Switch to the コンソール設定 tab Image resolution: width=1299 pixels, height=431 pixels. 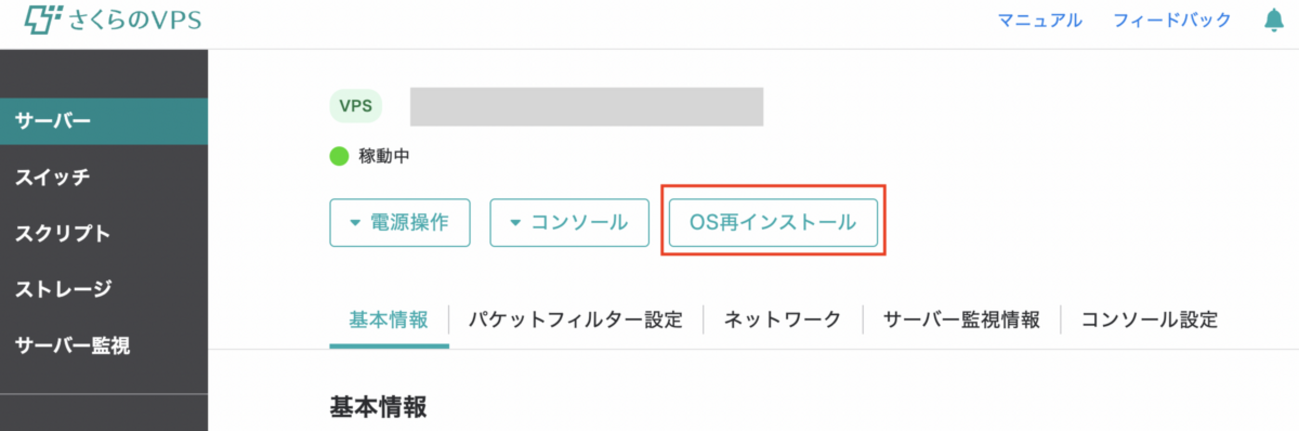coord(1150,321)
